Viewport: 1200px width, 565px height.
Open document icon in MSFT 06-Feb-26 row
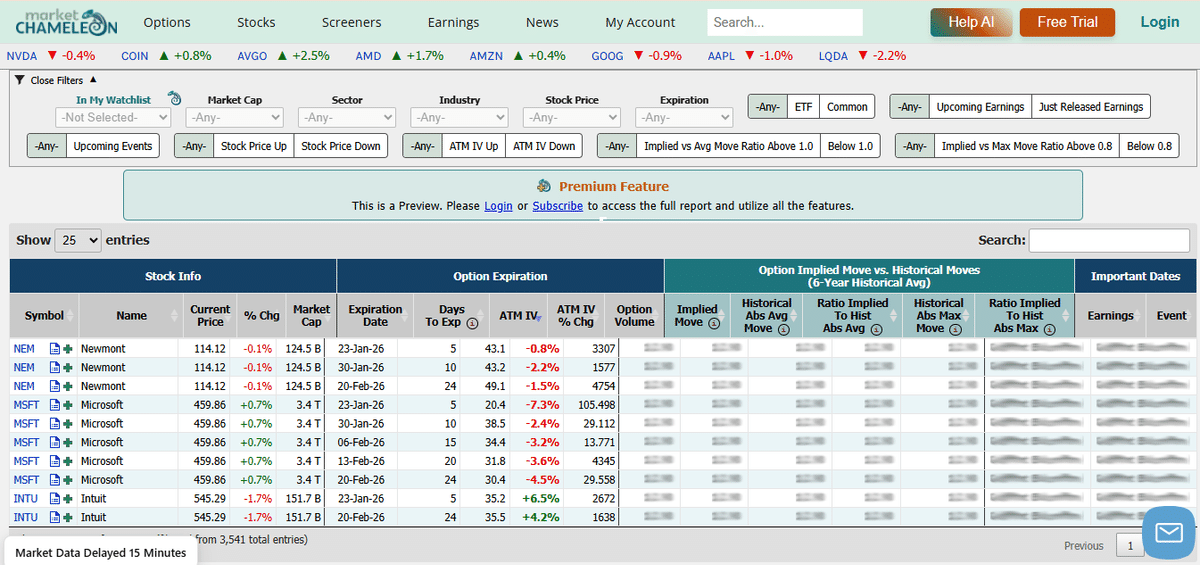pyautogui.click(x=55, y=442)
